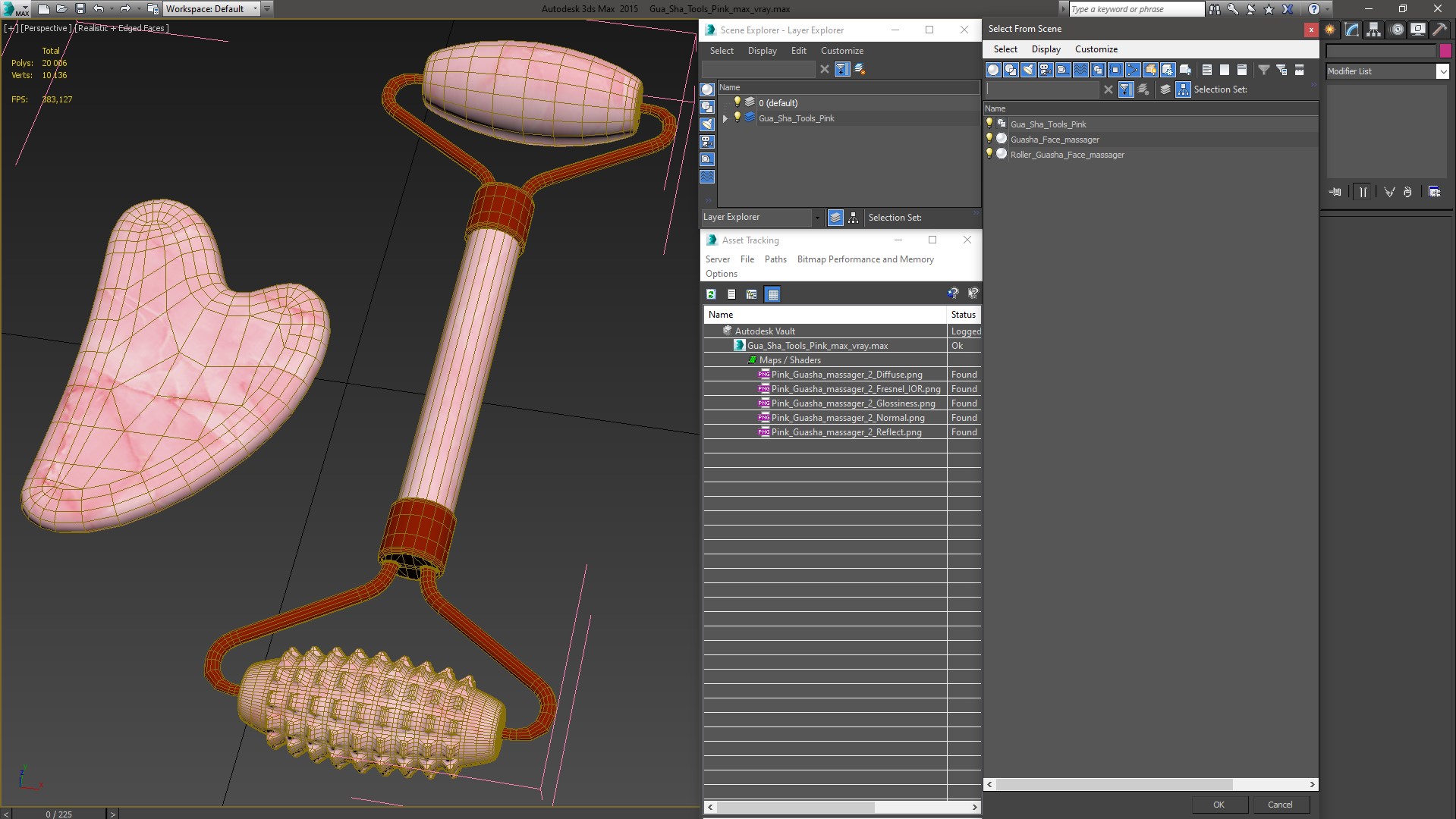The height and width of the screenshot is (819, 1456).
Task: Open Customize menu in Scene Explorer
Action: 841,51
